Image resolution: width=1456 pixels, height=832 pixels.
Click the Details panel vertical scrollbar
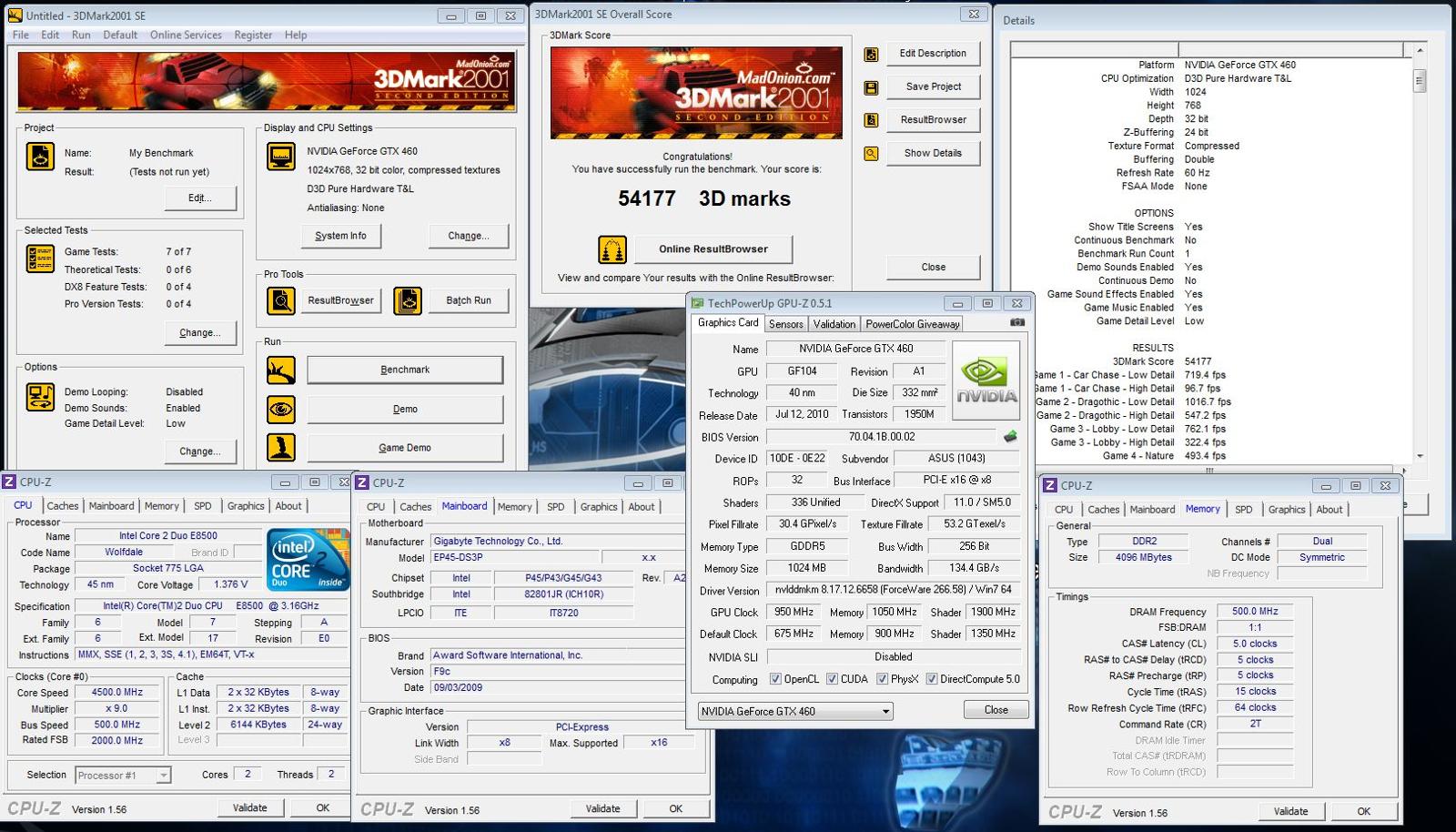tap(1420, 253)
